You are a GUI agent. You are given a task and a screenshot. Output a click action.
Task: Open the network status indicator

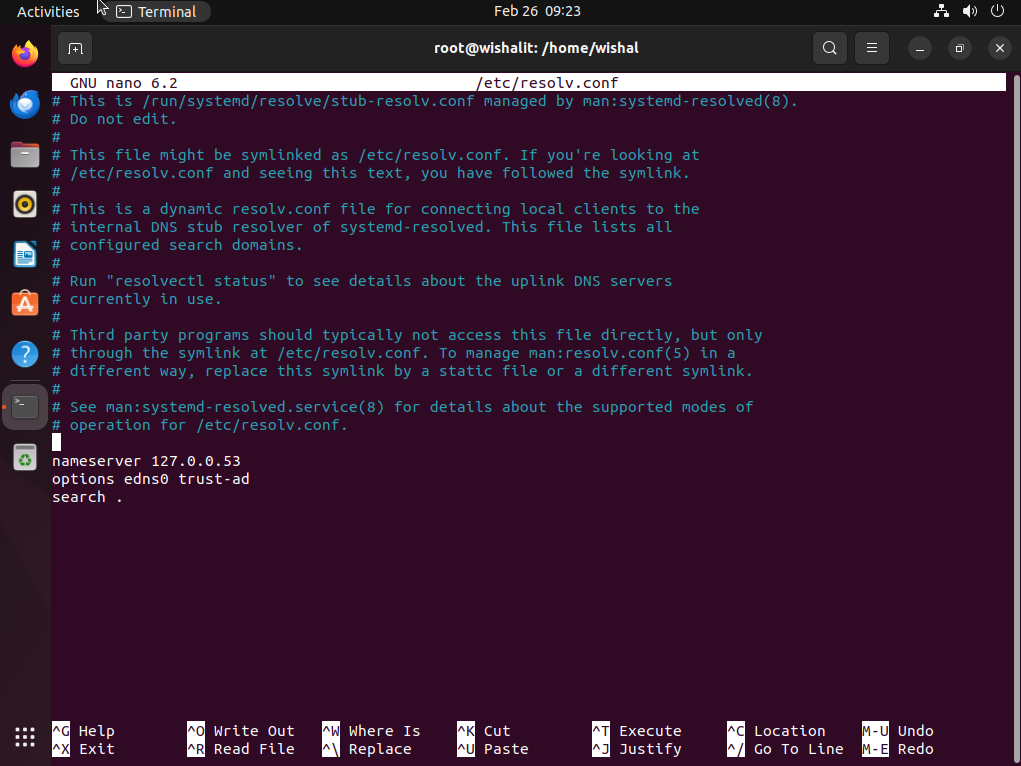coord(940,11)
